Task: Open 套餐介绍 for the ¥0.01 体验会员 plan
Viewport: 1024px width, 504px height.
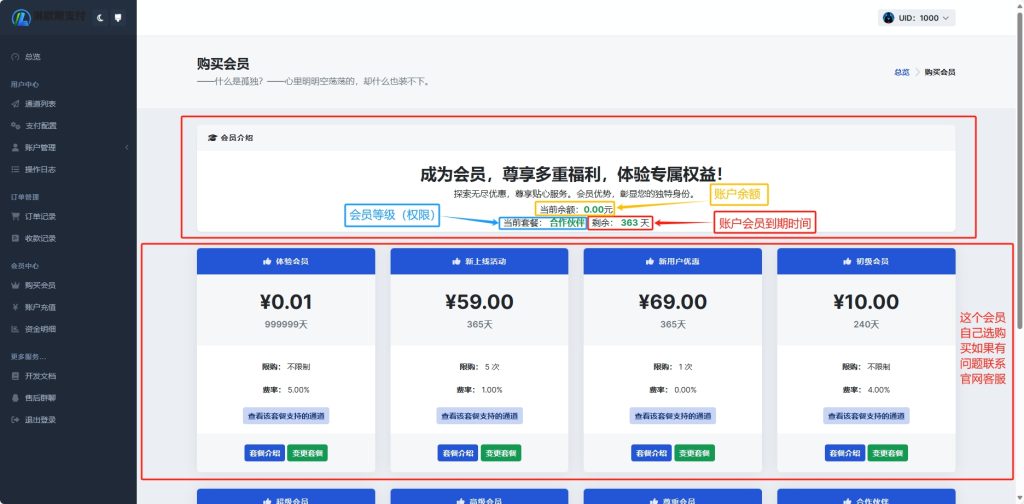Action: pos(264,453)
